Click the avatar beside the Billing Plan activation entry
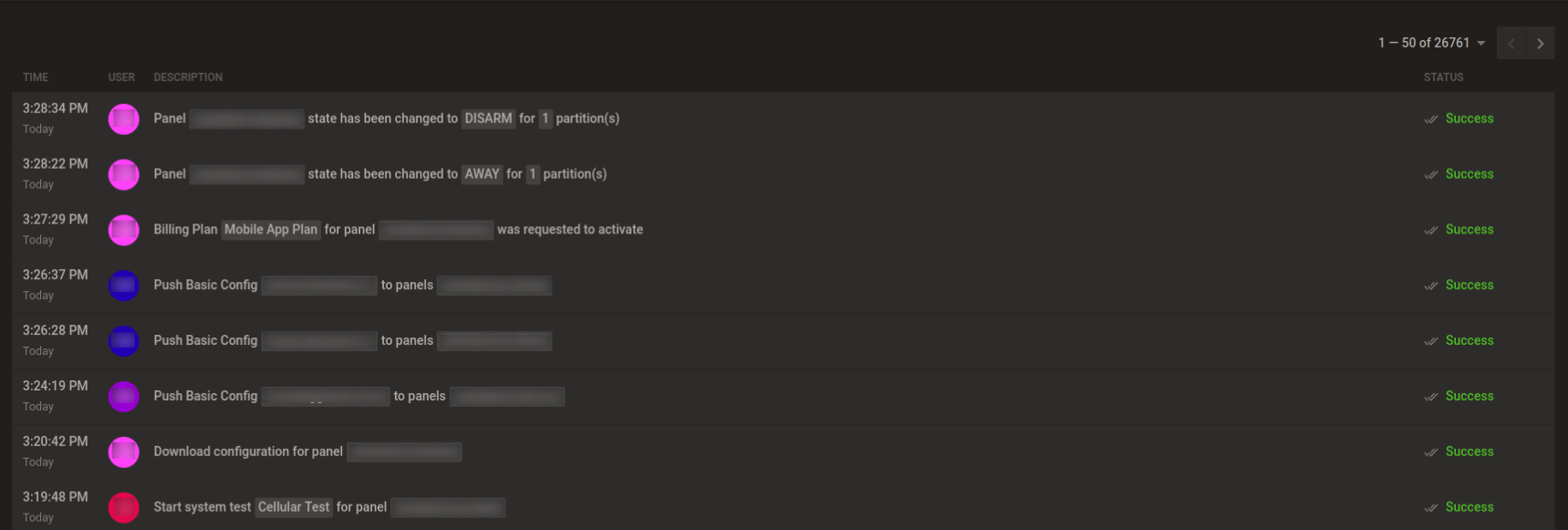 (123, 230)
